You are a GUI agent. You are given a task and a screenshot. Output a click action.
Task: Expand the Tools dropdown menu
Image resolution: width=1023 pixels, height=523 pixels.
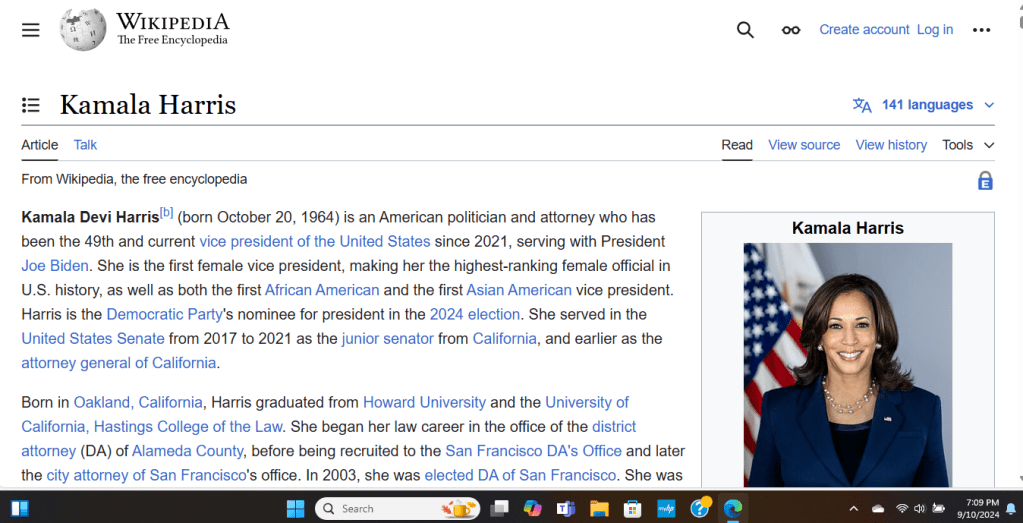[x=967, y=145]
